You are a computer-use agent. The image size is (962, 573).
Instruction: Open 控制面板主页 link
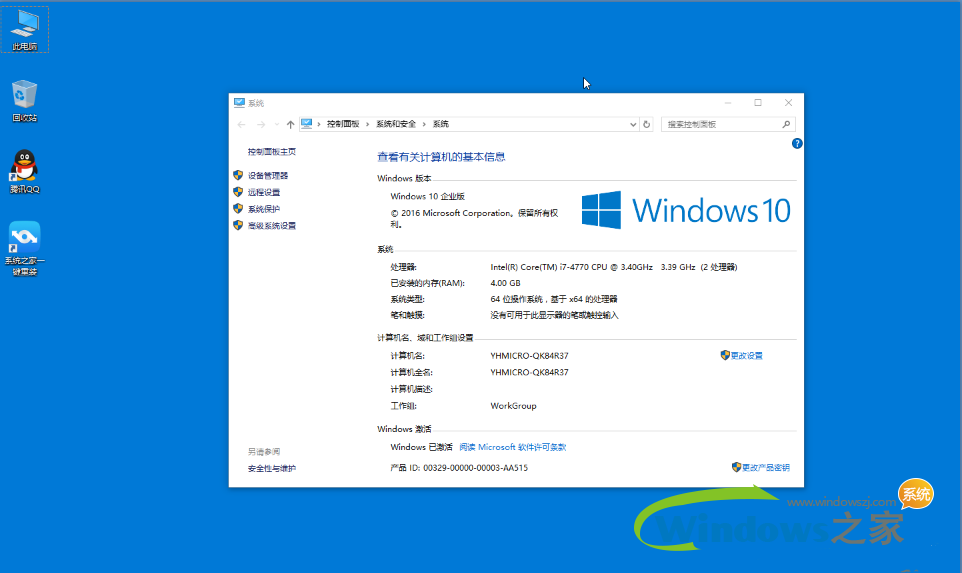coord(272,152)
